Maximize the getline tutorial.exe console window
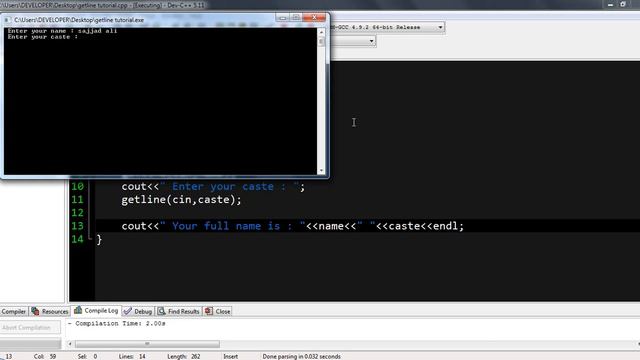The image size is (640, 360). tap(296, 18)
